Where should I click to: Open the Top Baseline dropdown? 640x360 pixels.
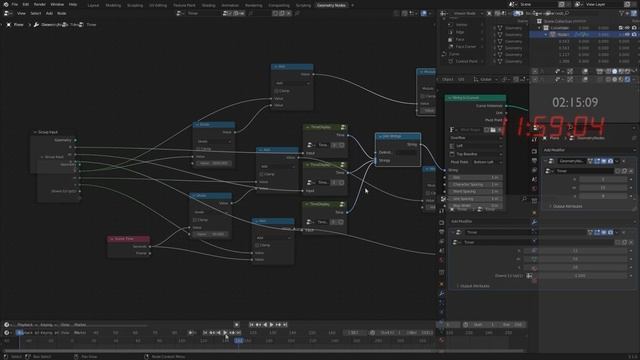pyautogui.click(x=476, y=154)
